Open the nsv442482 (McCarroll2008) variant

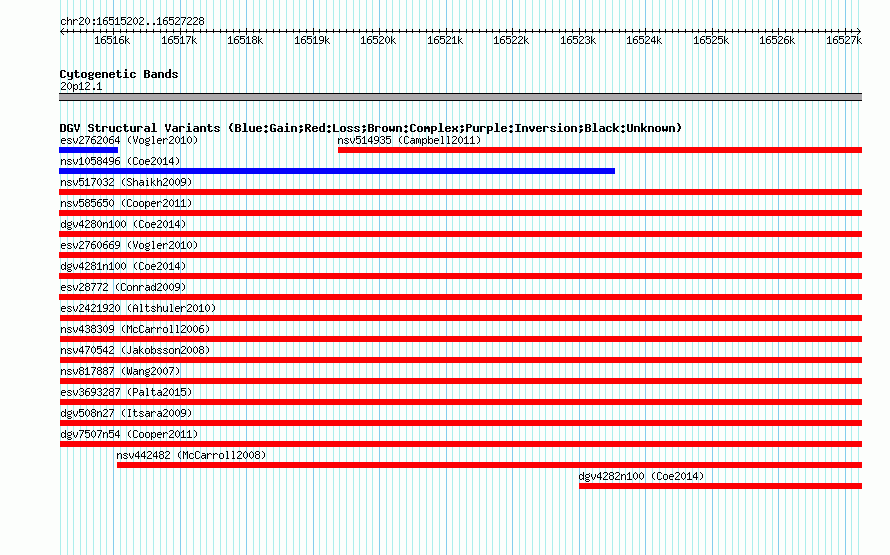coord(191,455)
